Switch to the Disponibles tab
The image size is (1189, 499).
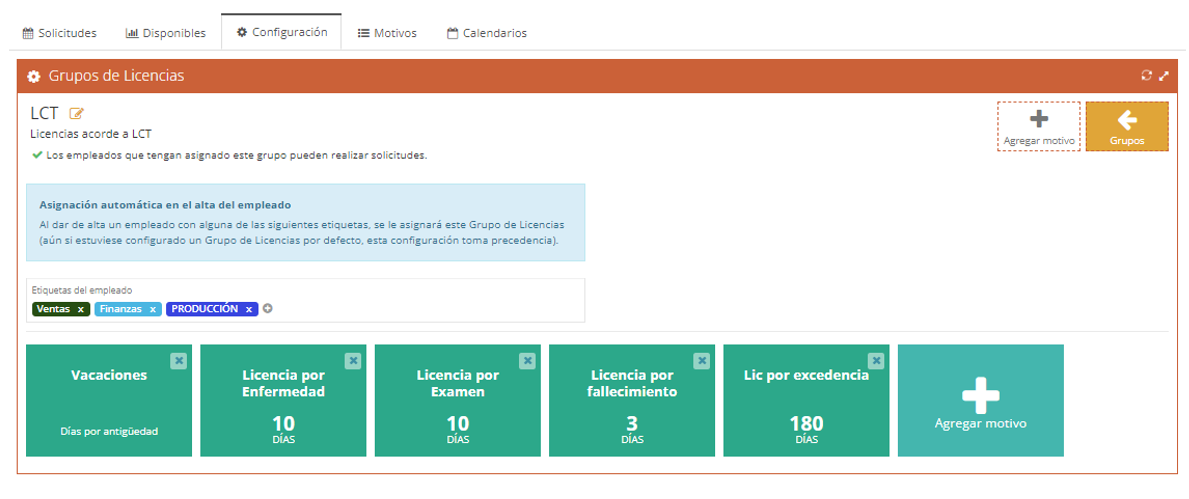pos(165,33)
